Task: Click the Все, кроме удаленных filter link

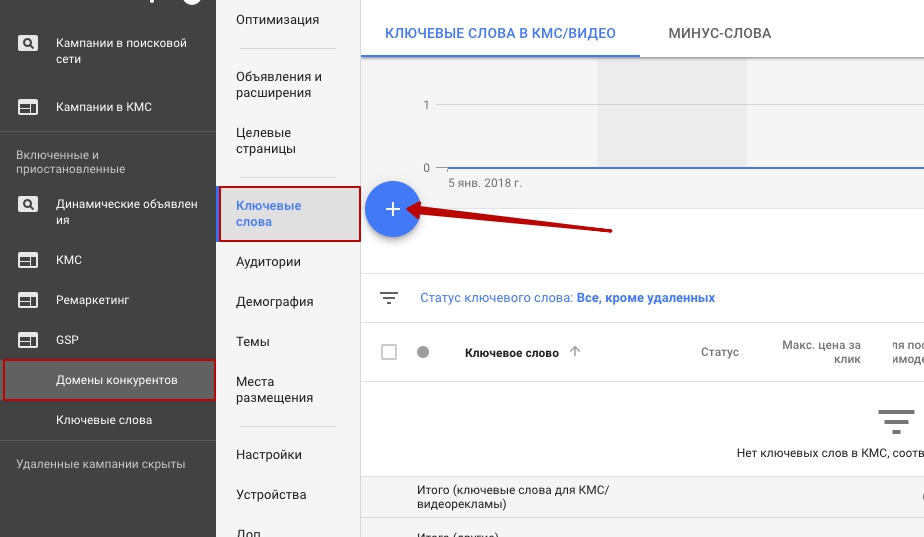Action: pos(646,298)
